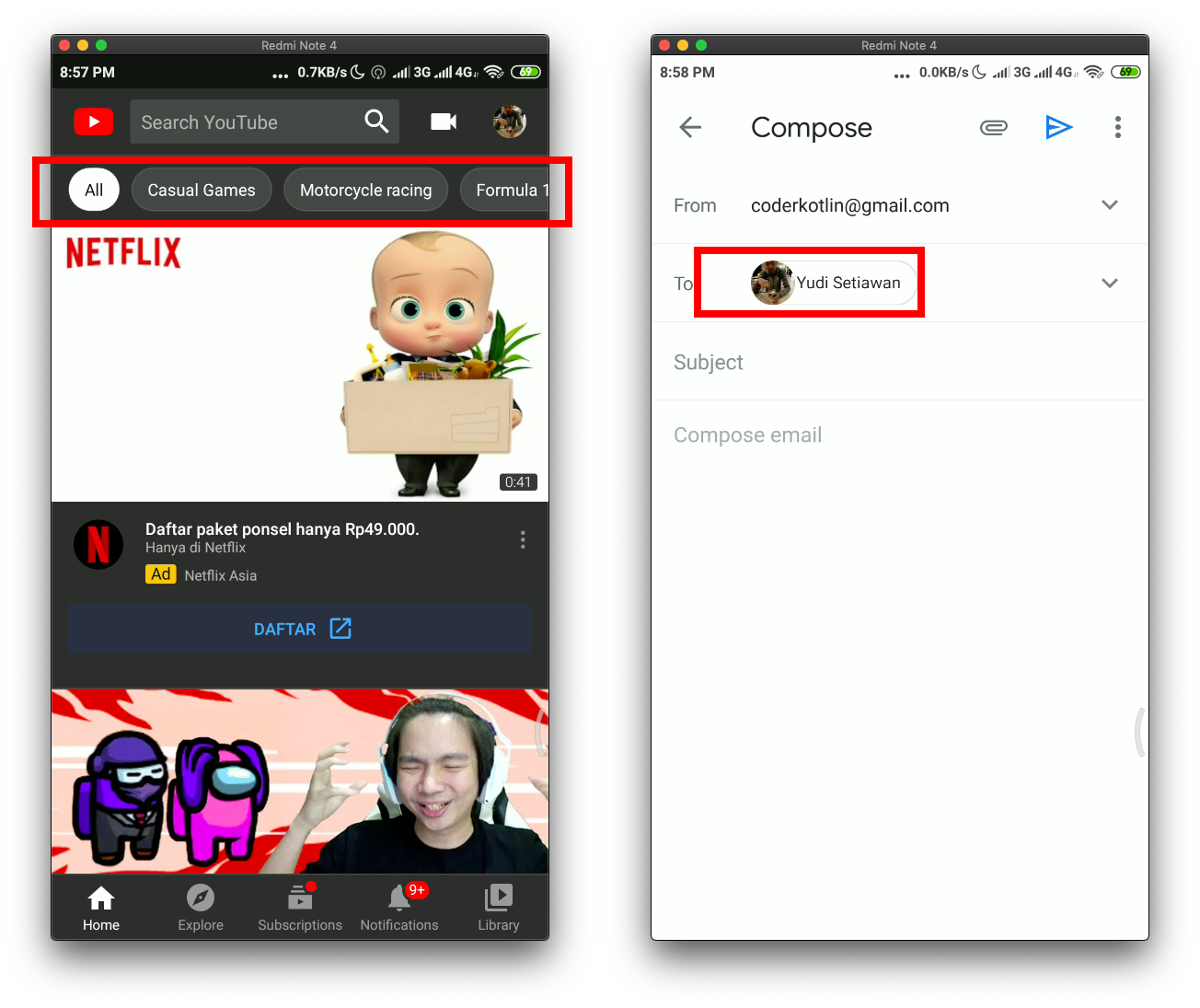Expand the From address dropdown

tap(1109, 204)
